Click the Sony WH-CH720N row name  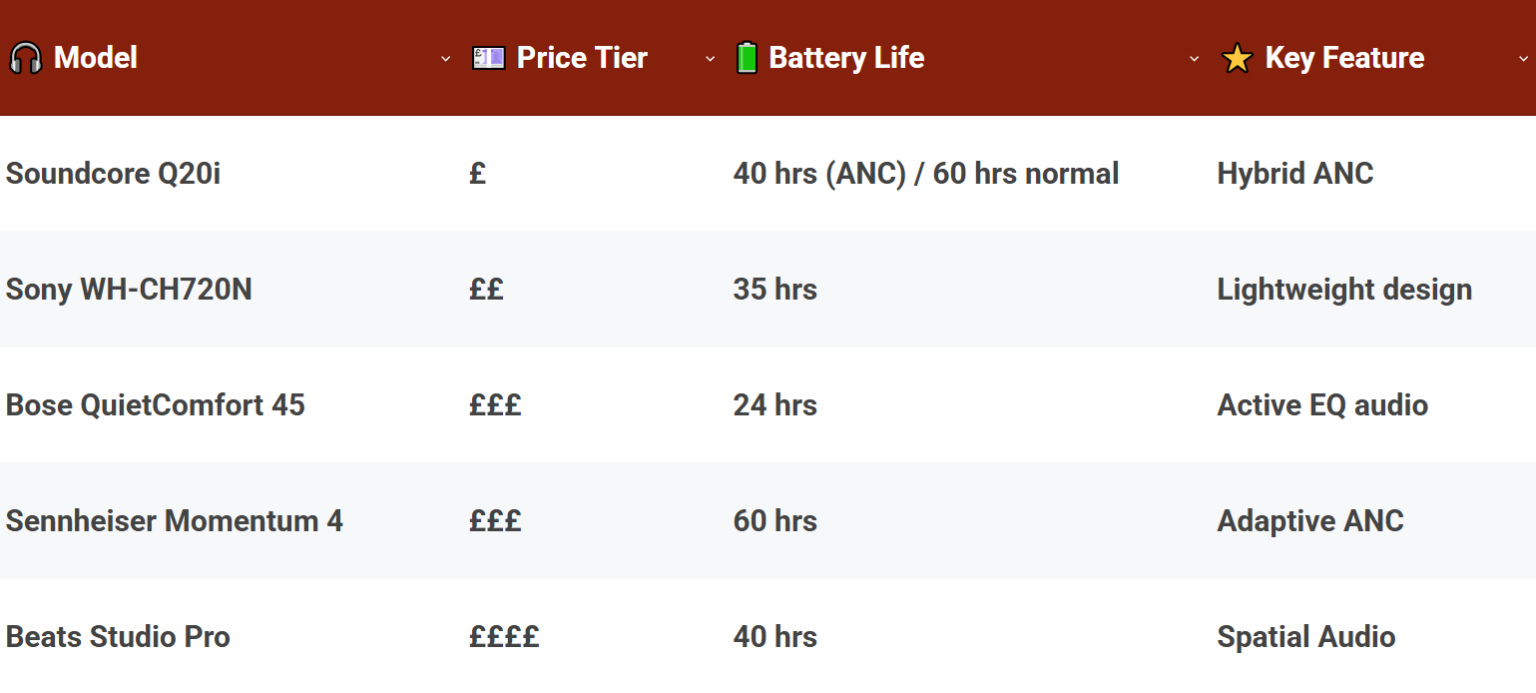pyautogui.click(x=129, y=290)
